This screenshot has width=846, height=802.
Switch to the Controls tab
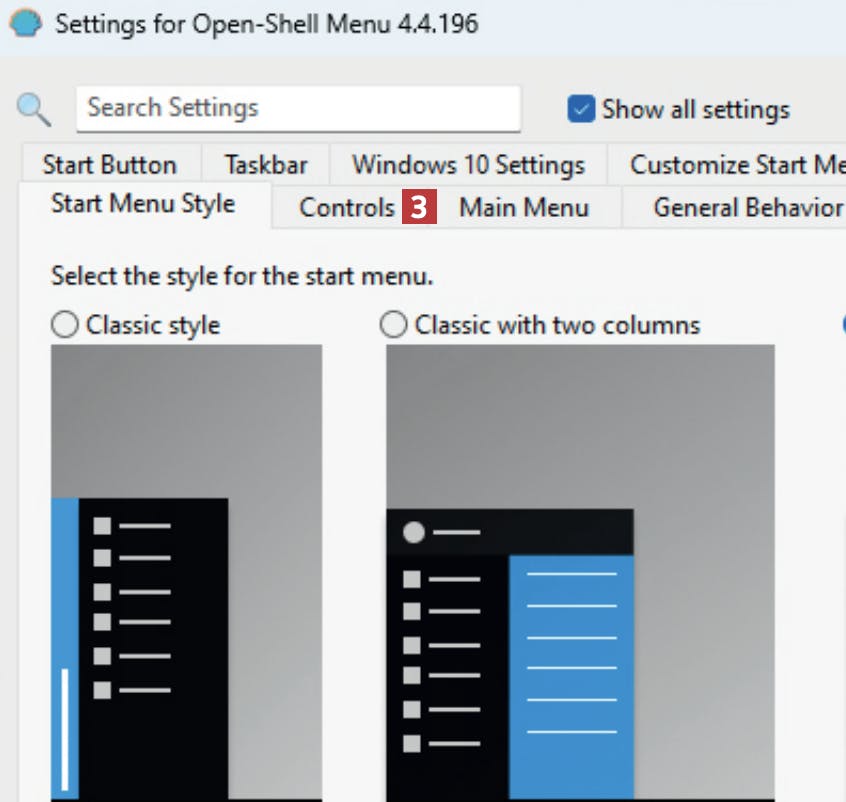(347, 208)
